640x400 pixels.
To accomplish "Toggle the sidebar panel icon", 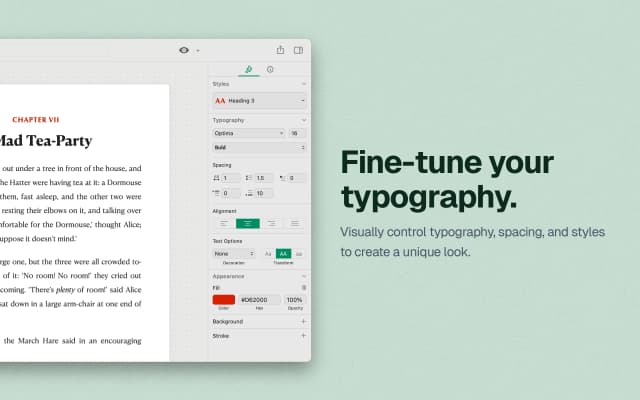I will pos(298,50).
